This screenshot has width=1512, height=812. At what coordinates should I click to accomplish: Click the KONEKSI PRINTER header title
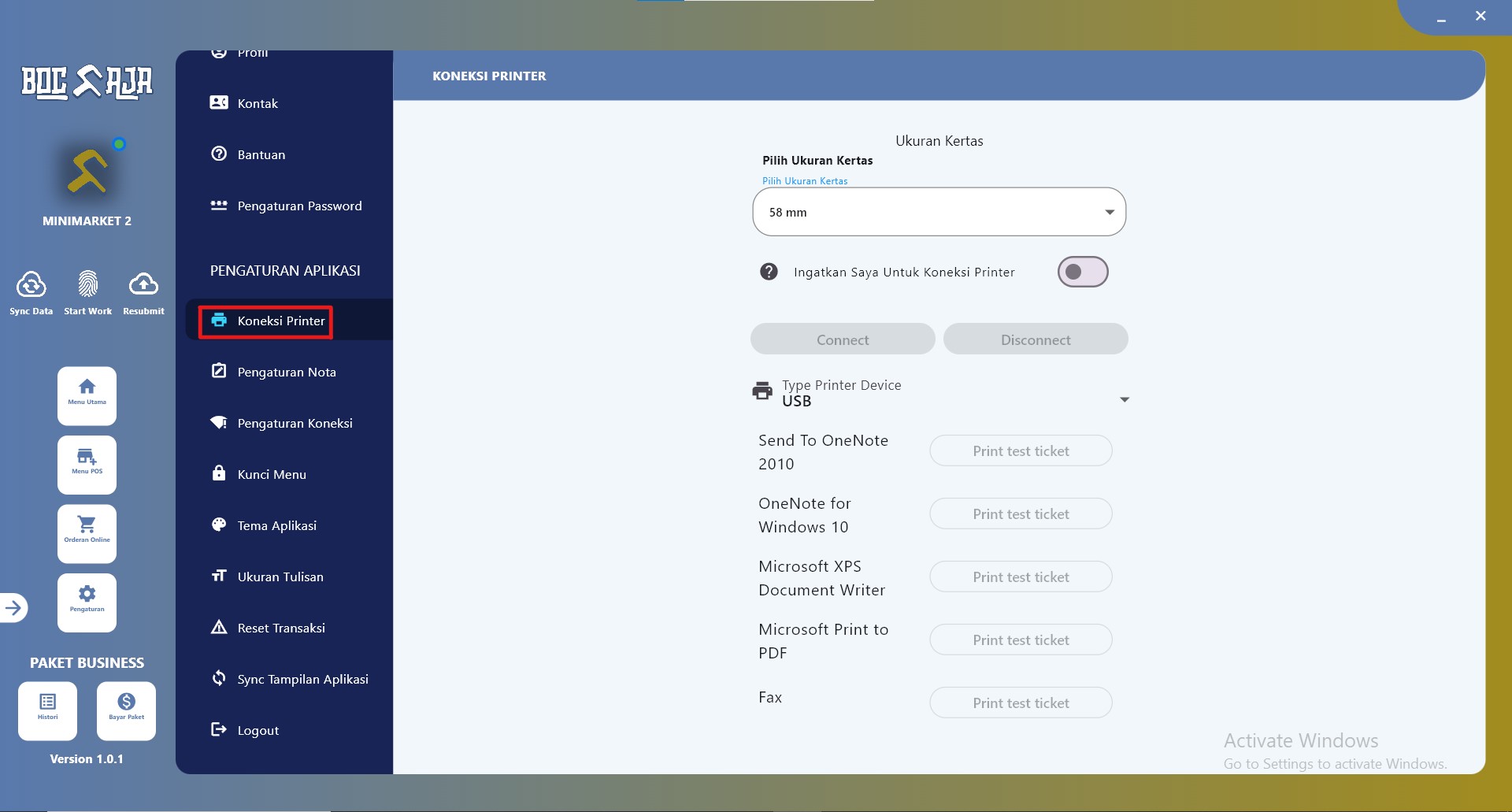(x=489, y=76)
